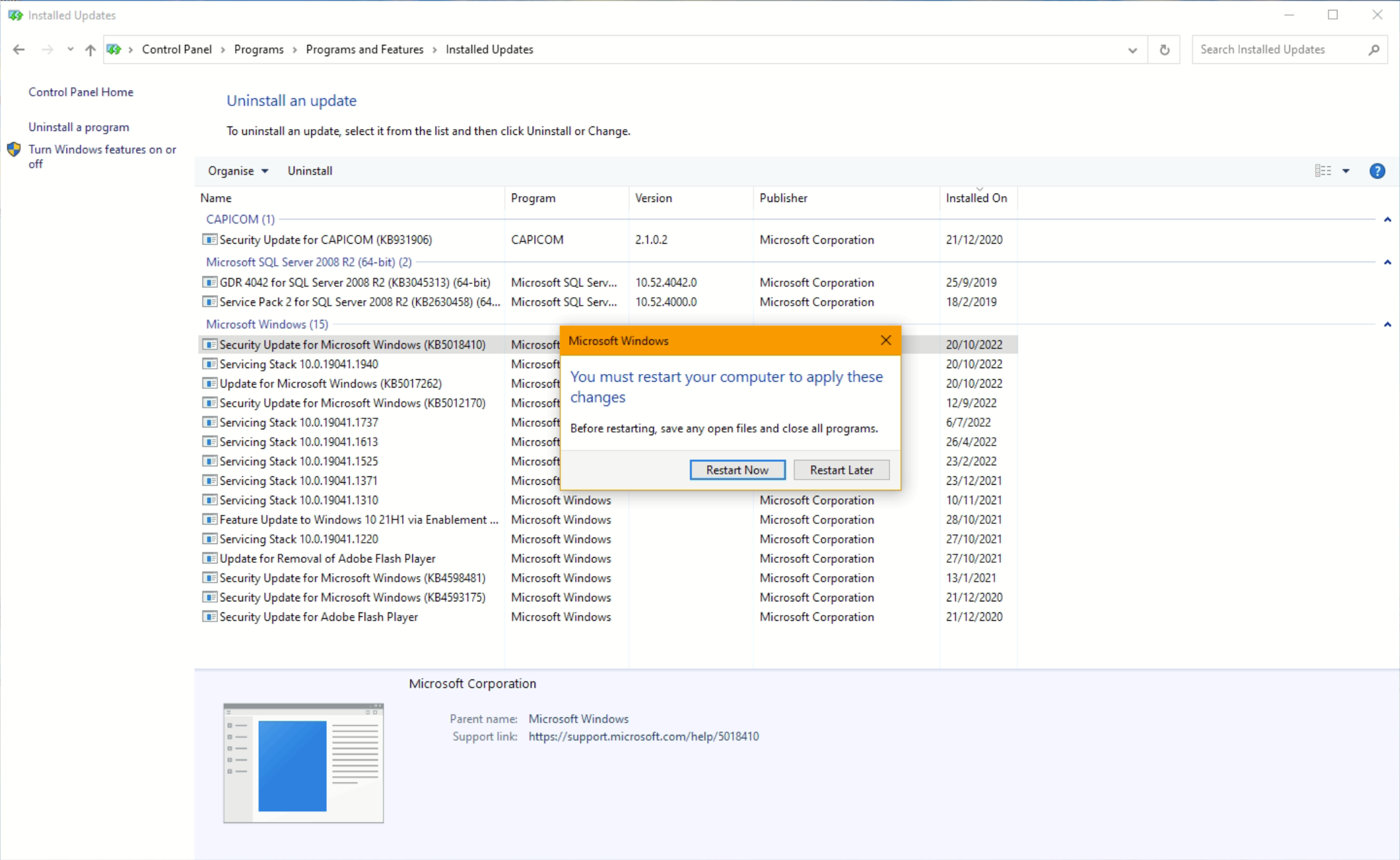Open the view options dropdown arrow
This screenshot has width=1400, height=860.
[1346, 171]
